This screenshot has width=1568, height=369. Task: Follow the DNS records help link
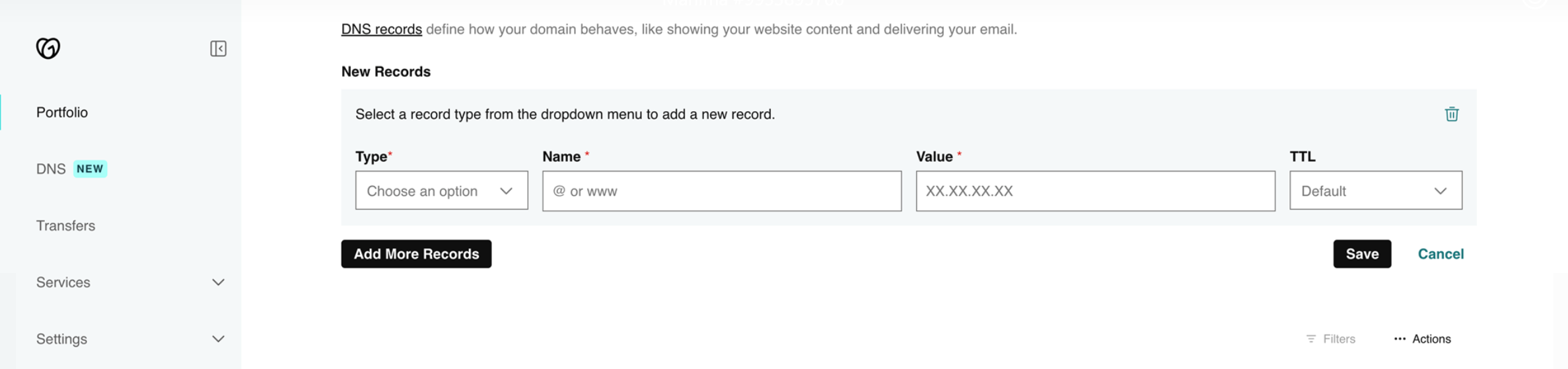pyautogui.click(x=381, y=29)
